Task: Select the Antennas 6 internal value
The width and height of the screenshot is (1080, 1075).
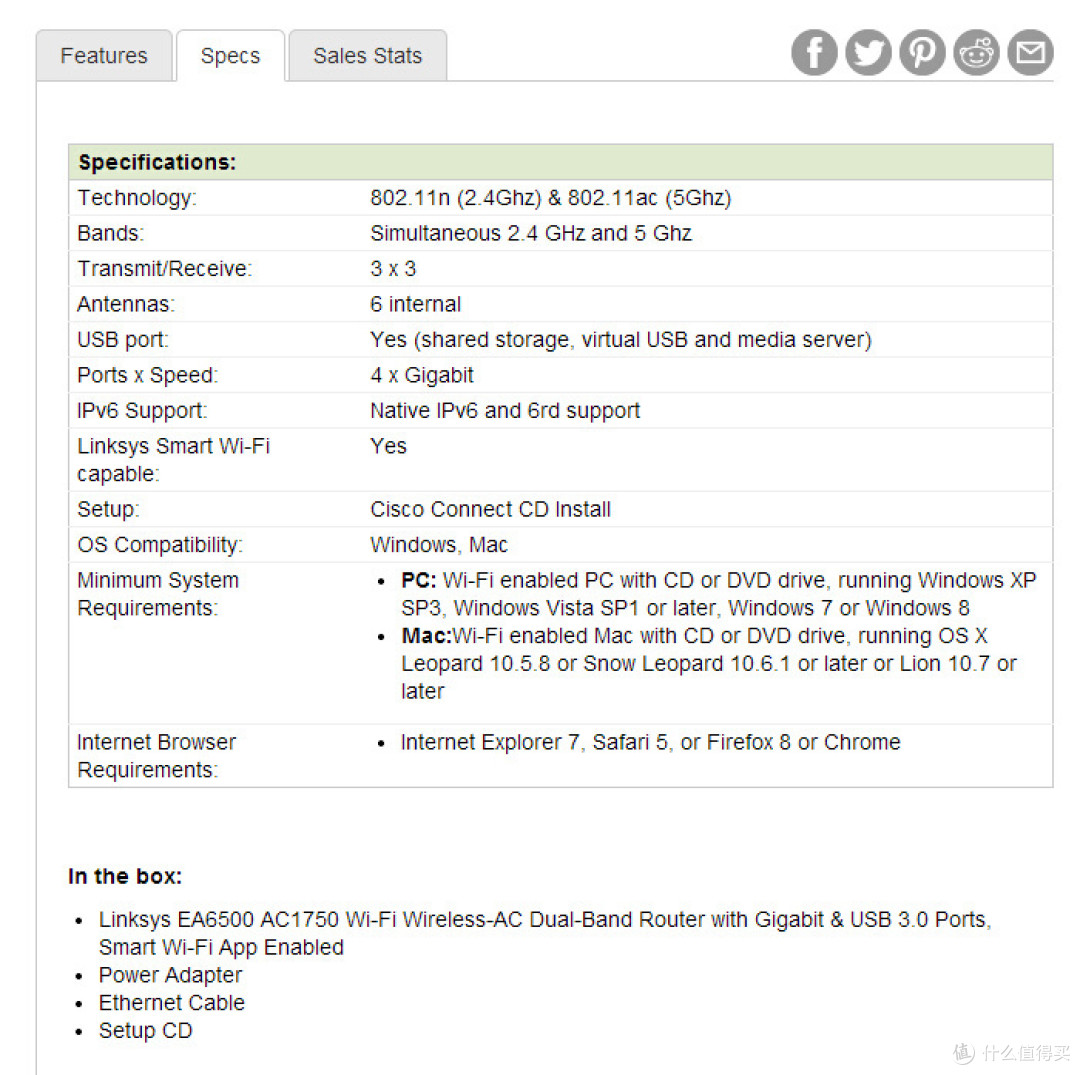Action: [x=415, y=304]
